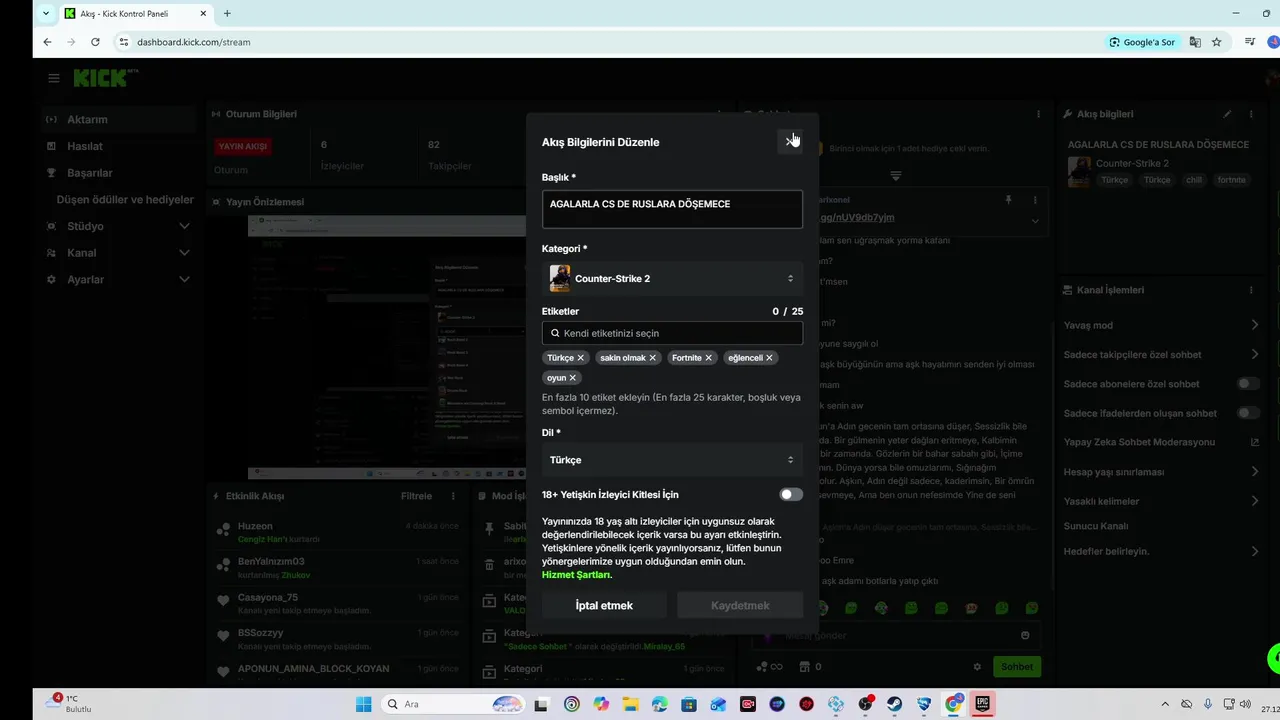
Task: Click the Kaydetmek button
Action: coord(740,605)
